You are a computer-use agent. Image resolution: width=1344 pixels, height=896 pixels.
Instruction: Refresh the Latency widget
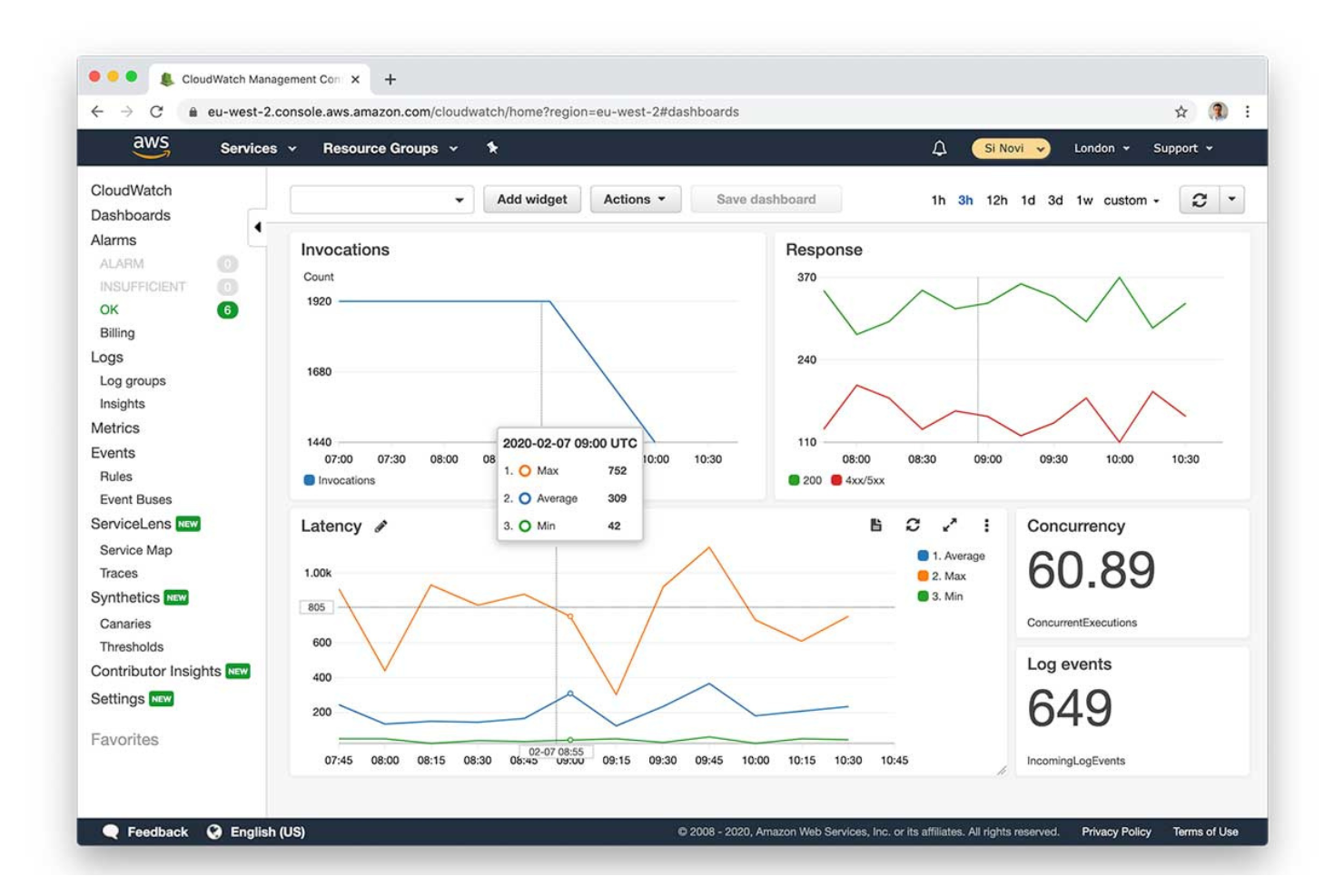[913, 526]
